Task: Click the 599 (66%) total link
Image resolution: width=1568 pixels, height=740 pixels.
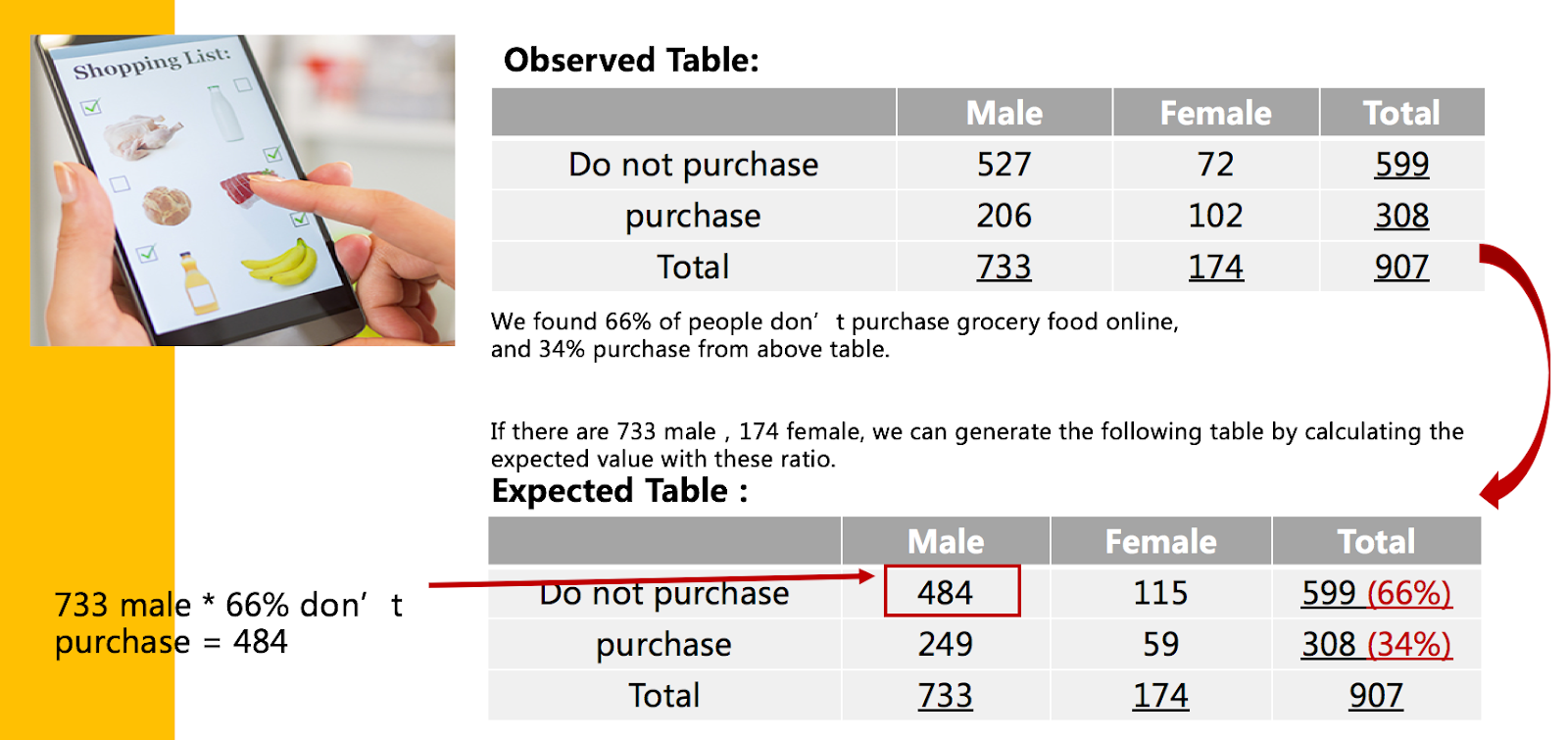Action: [1376, 593]
